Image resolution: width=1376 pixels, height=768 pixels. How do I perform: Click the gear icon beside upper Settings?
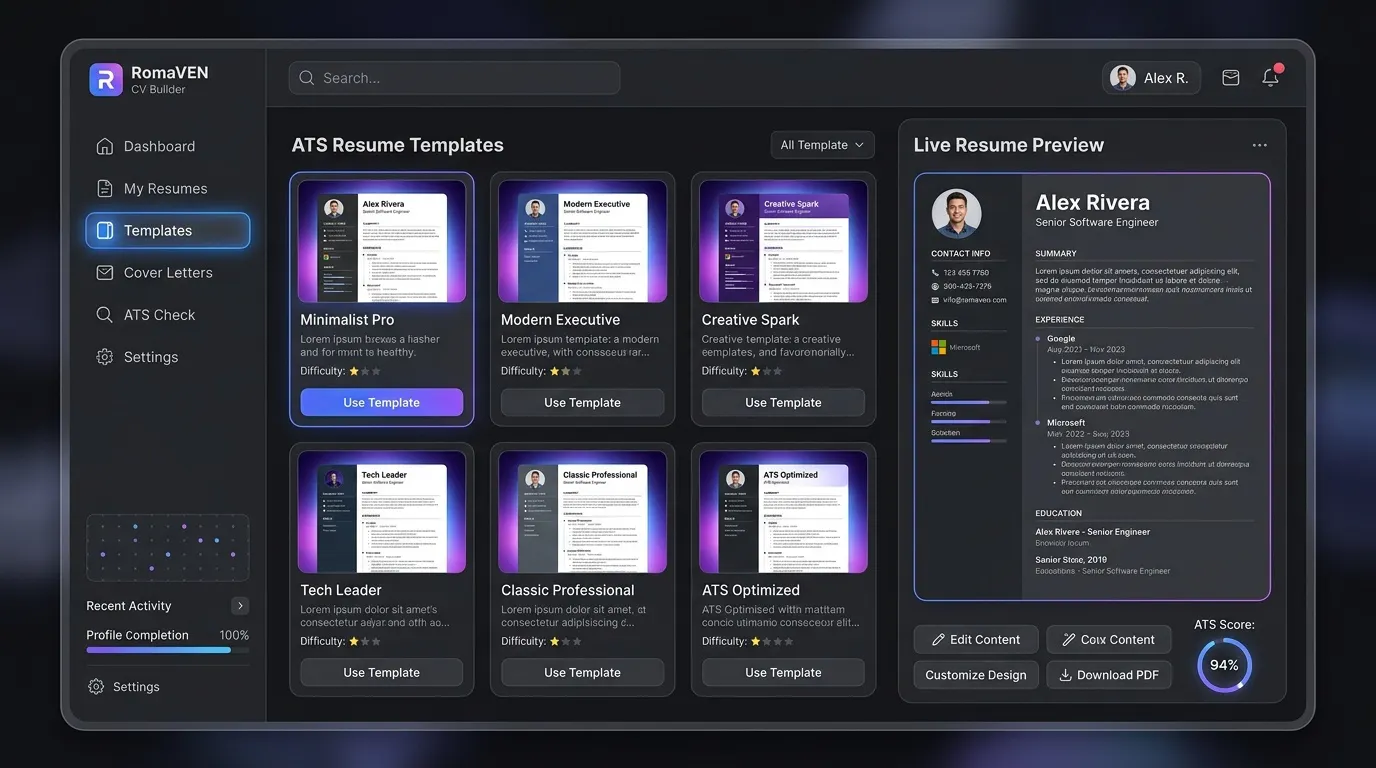click(x=104, y=356)
